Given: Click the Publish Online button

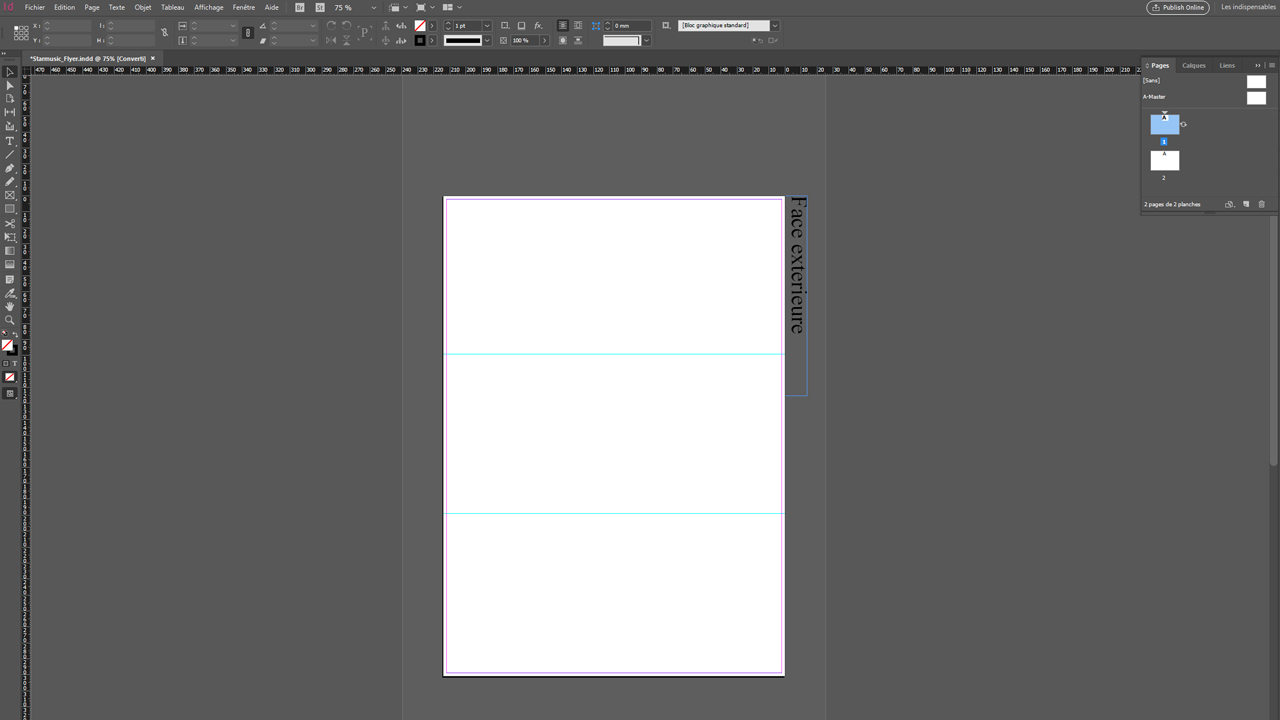Looking at the screenshot, I should point(1178,7).
